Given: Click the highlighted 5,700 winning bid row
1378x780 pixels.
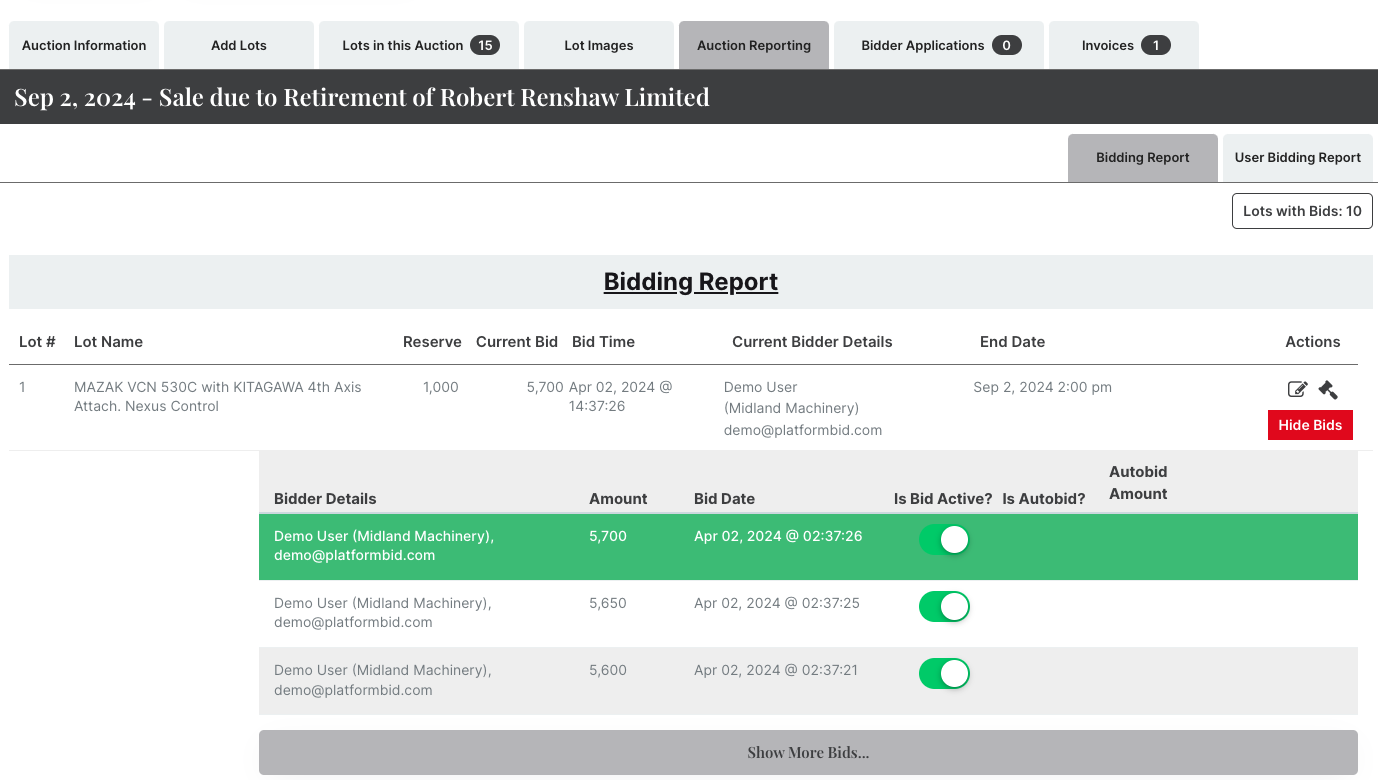Looking at the screenshot, I should 700,546.
